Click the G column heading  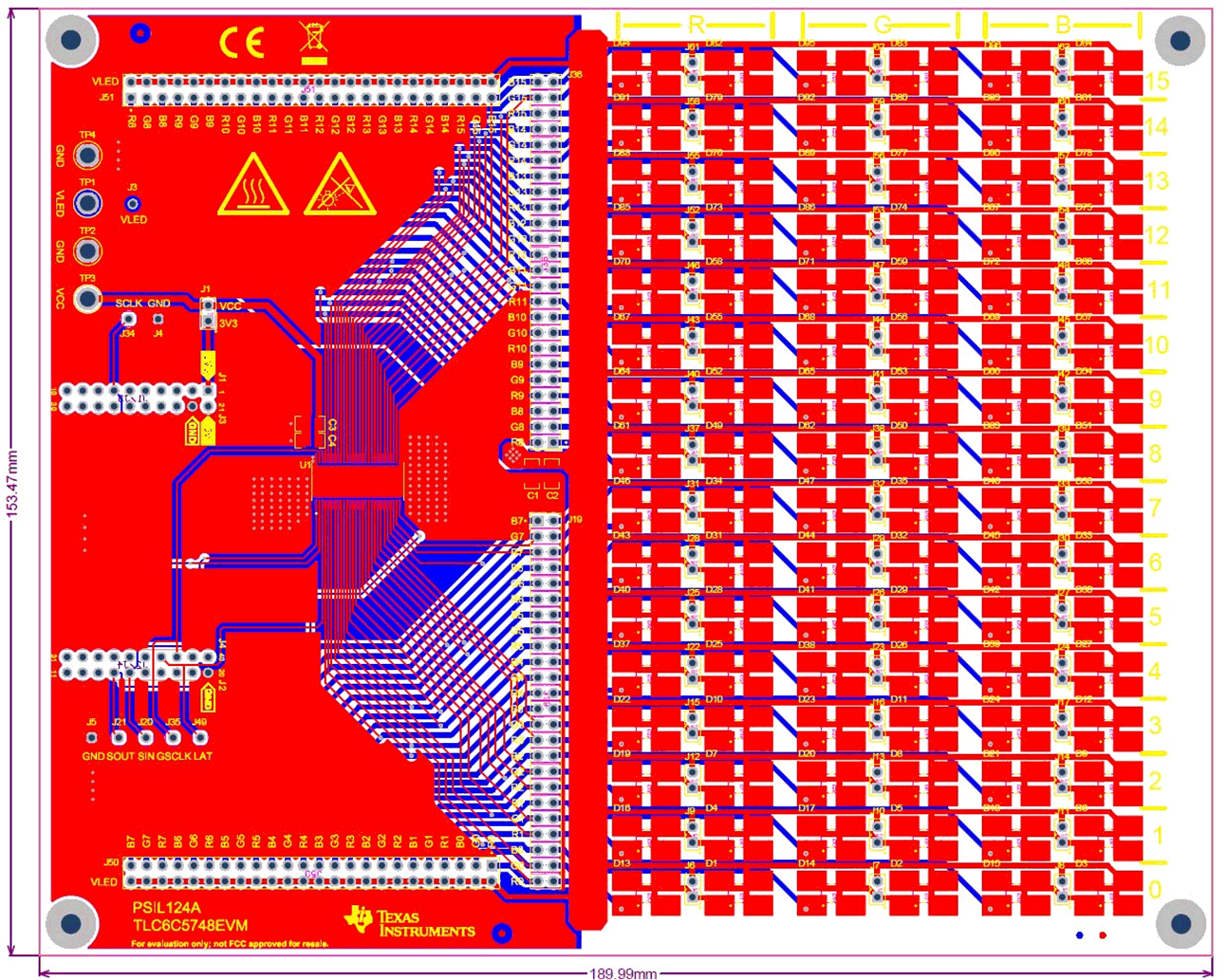pyautogui.click(x=882, y=25)
